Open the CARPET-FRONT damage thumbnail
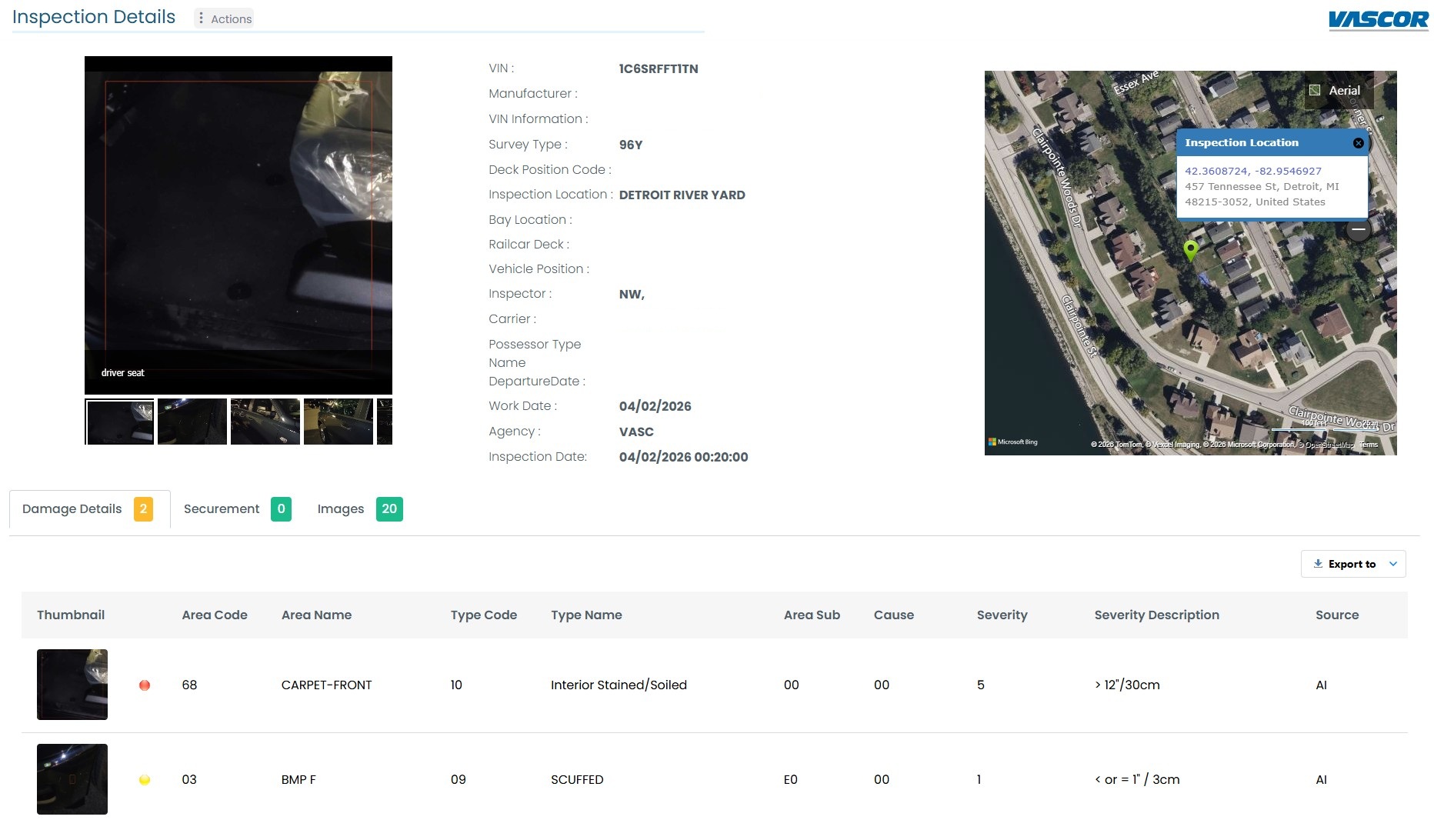The image size is (1434, 840). tap(72, 685)
